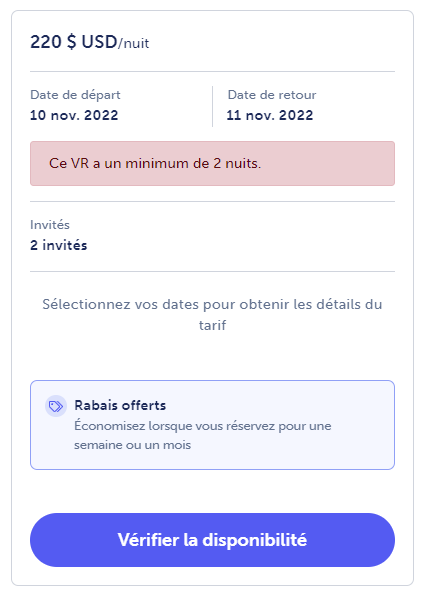Screen dimensions: 425x595
Task: Click the Économisez lorsque vous réservez description
Action: coord(203,435)
